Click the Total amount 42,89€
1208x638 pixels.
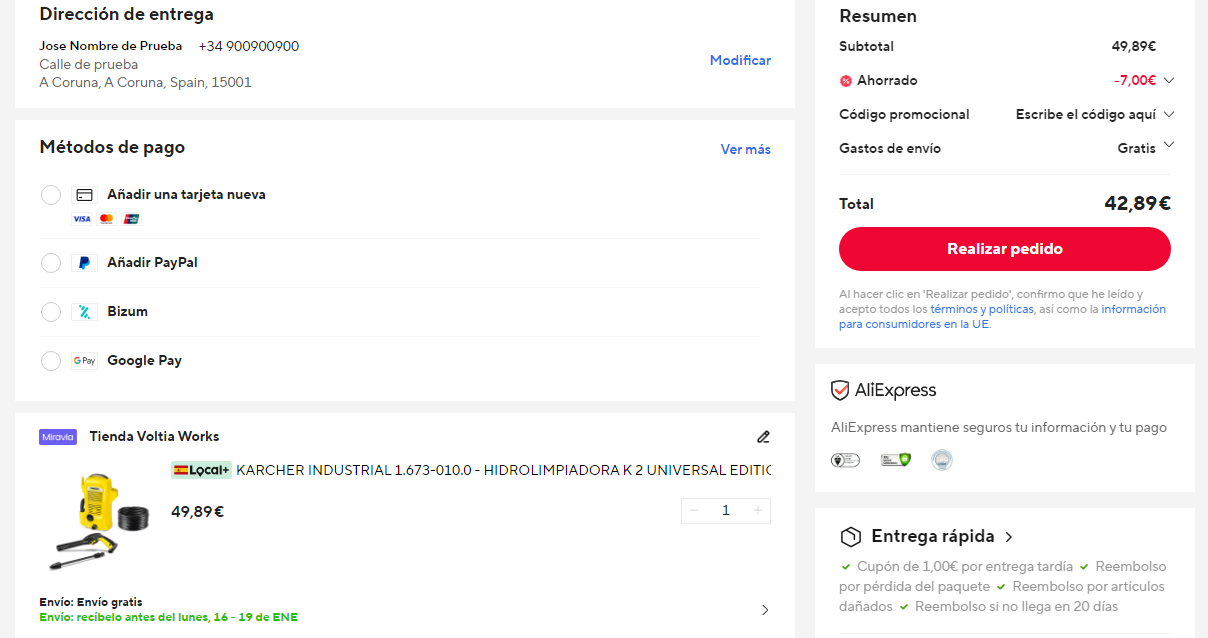pos(1137,204)
